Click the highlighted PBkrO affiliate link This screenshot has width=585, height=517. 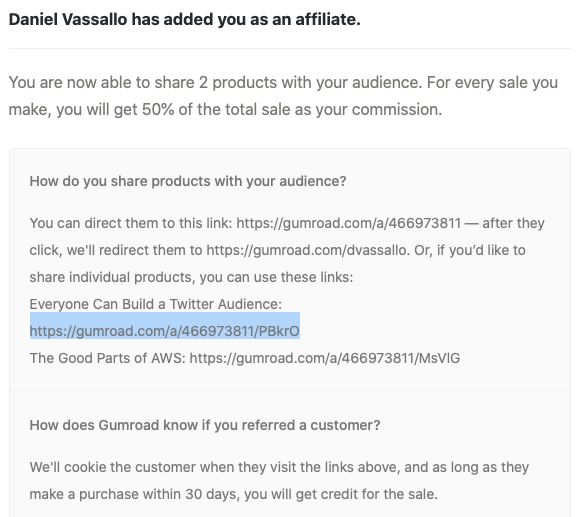[x=165, y=331]
